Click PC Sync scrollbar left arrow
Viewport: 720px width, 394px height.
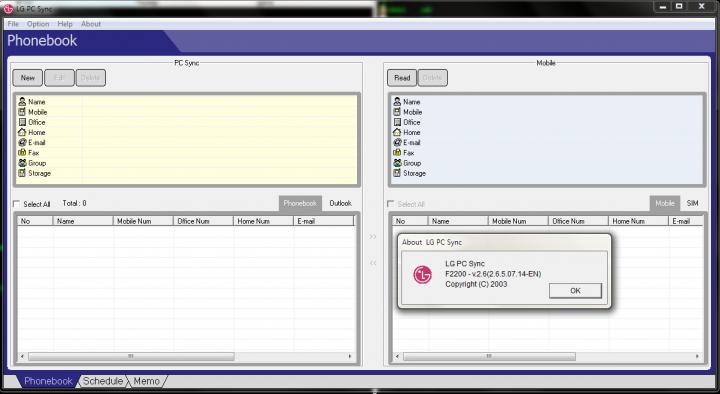(22, 356)
